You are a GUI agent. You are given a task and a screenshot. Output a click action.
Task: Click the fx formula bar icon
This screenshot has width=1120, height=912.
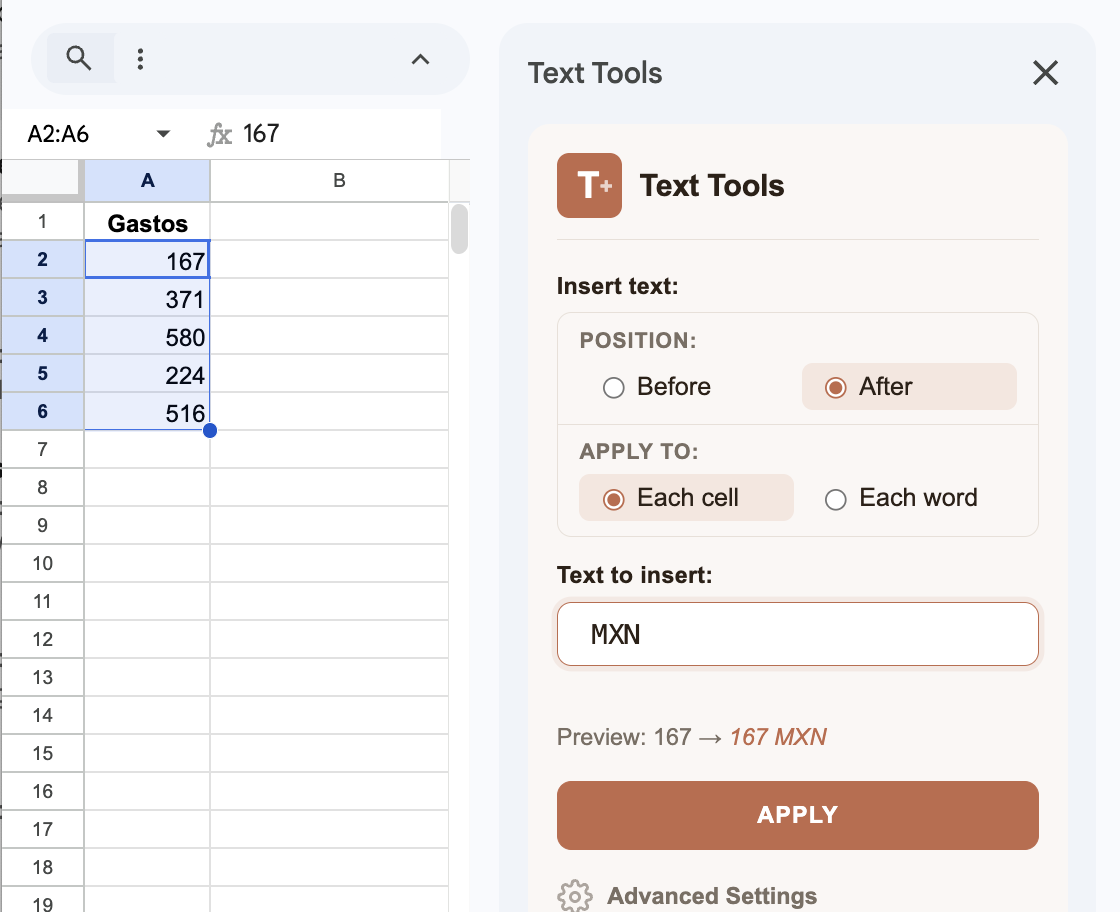coord(218,132)
